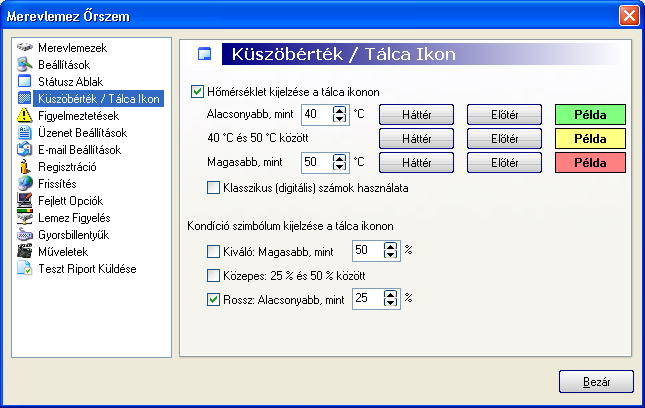Click the info icon beside Regisztráció
Viewport: 645px width, 408px height.
pyautogui.click(x=25, y=167)
